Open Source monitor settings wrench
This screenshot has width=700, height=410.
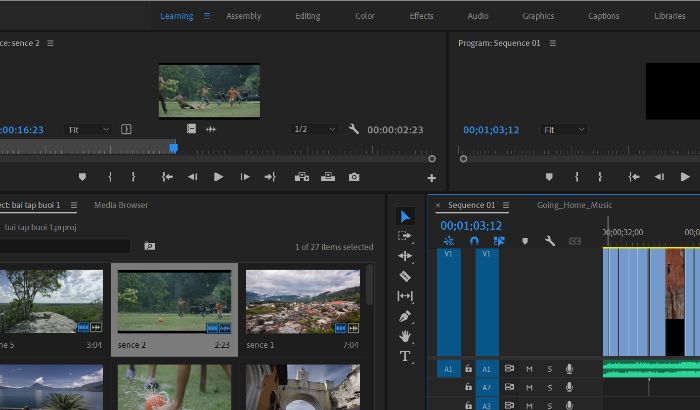pos(354,130)
